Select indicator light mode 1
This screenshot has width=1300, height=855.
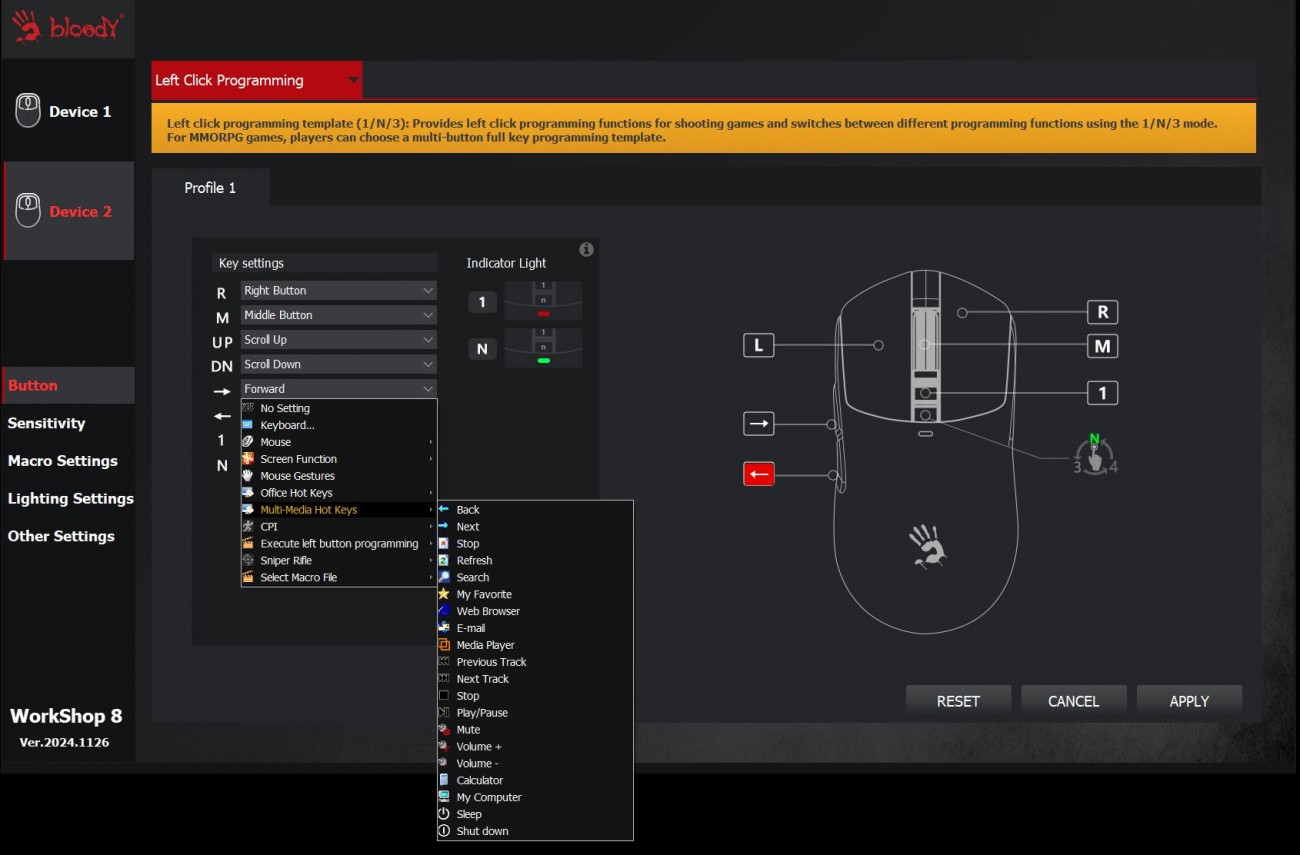click(482, 302)
